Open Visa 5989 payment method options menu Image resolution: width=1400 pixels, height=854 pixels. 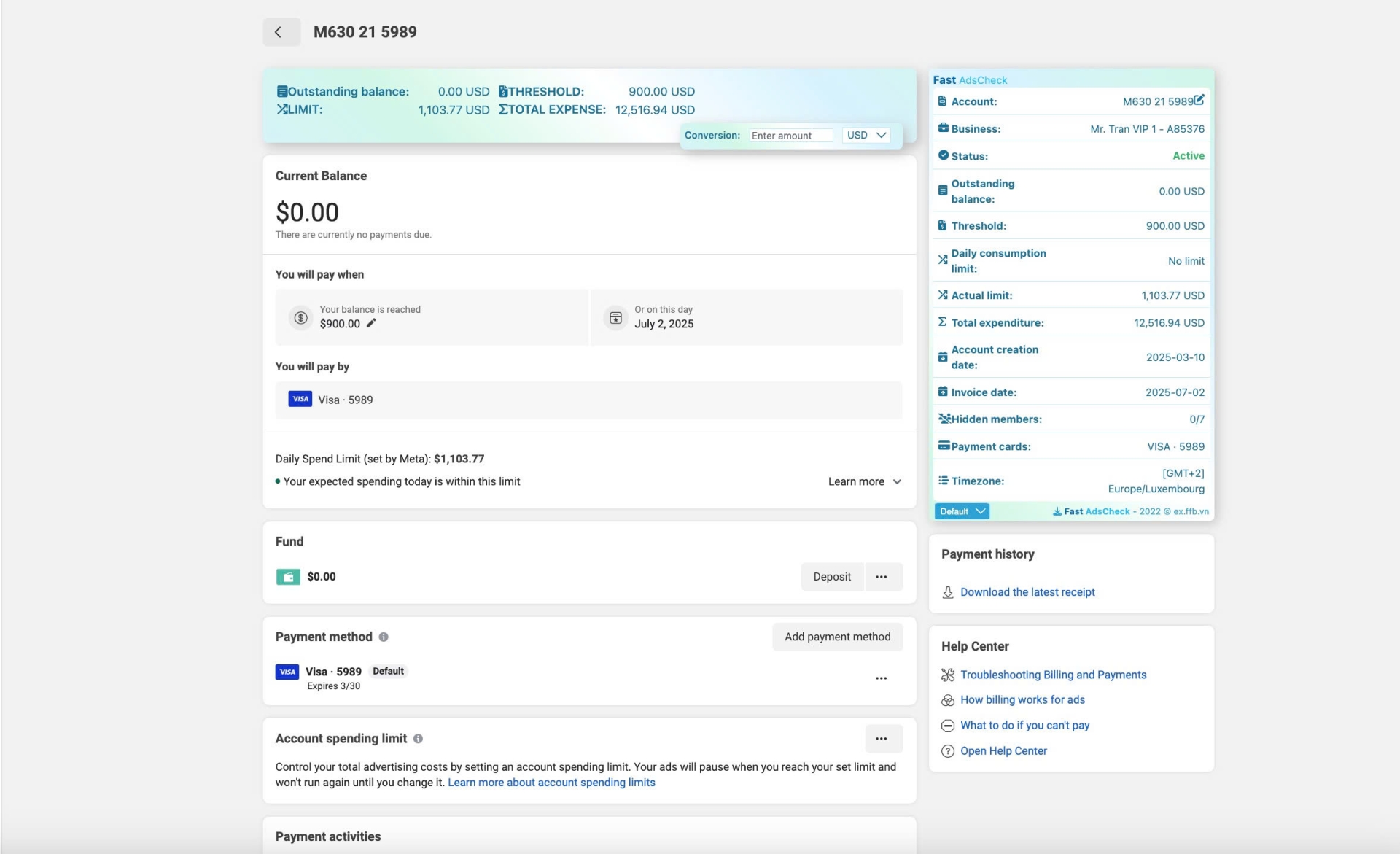pyautogui.click(x=882, y=678)
